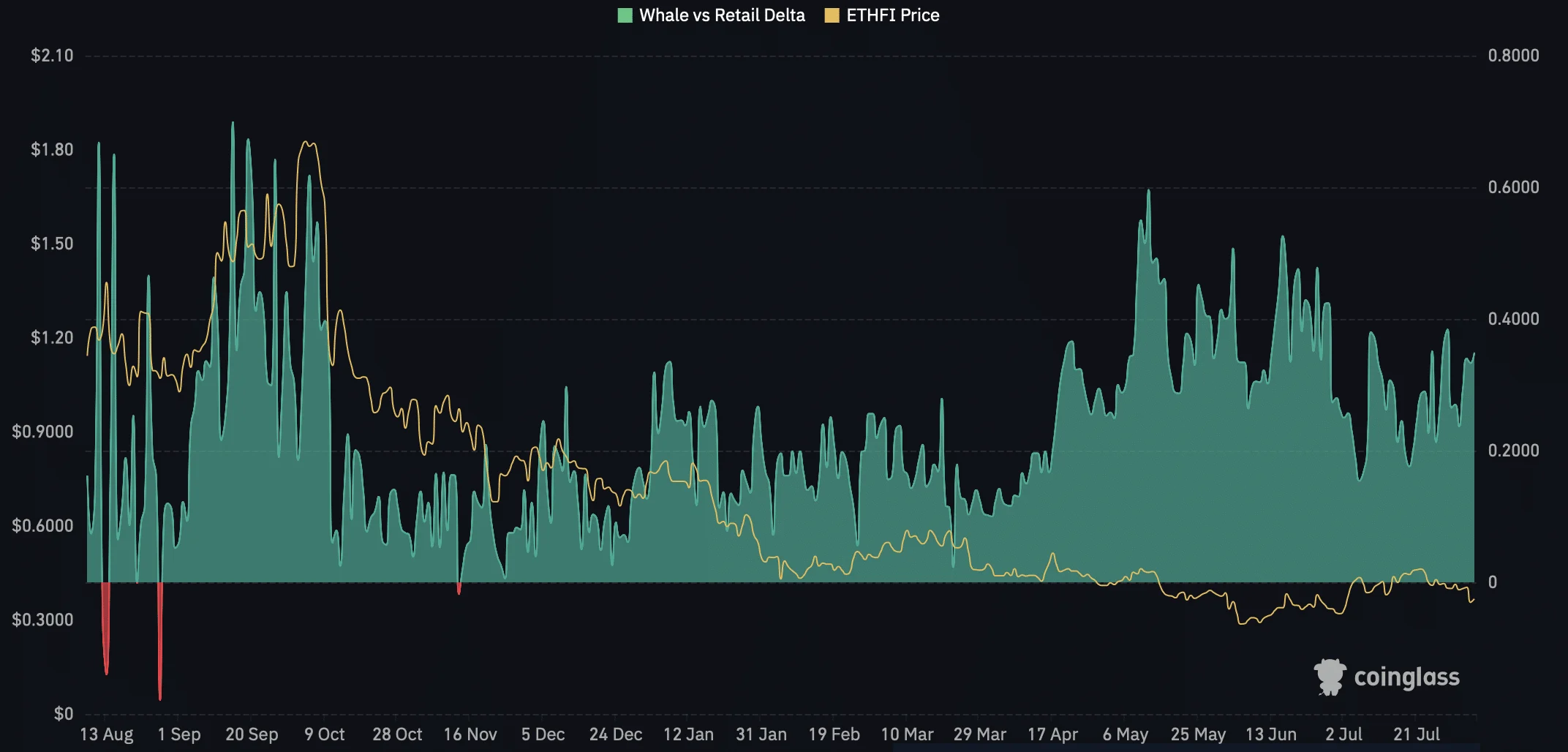Viewport: 1568px width, 752px height.
Task: Click the $1.20 left axis label
Action: (52, 337)
